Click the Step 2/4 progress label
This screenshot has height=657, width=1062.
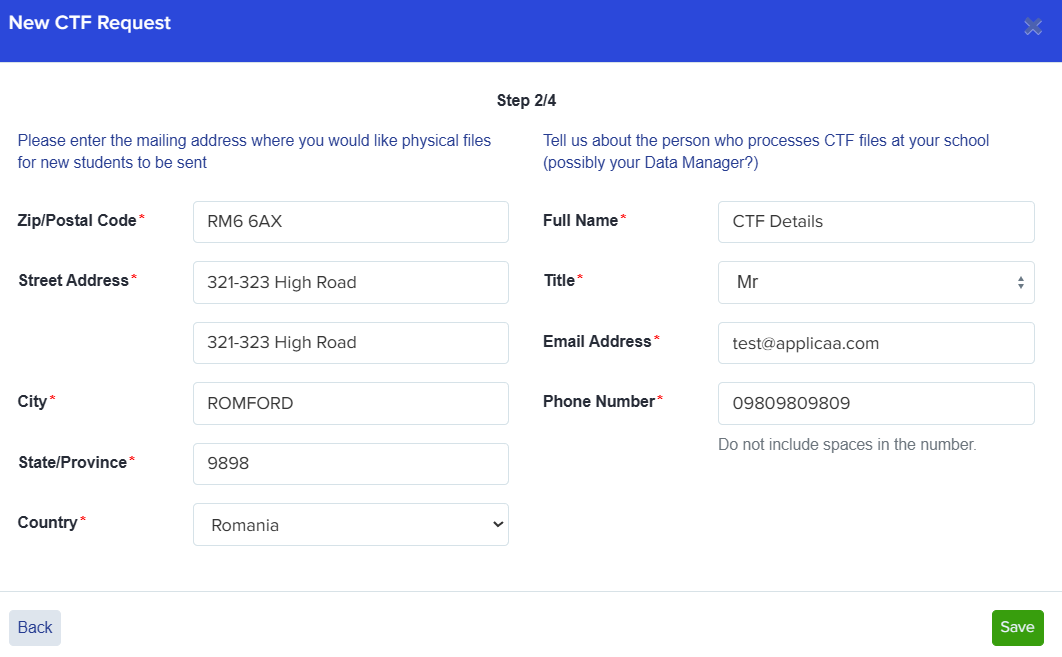click(x=526, y=100)
